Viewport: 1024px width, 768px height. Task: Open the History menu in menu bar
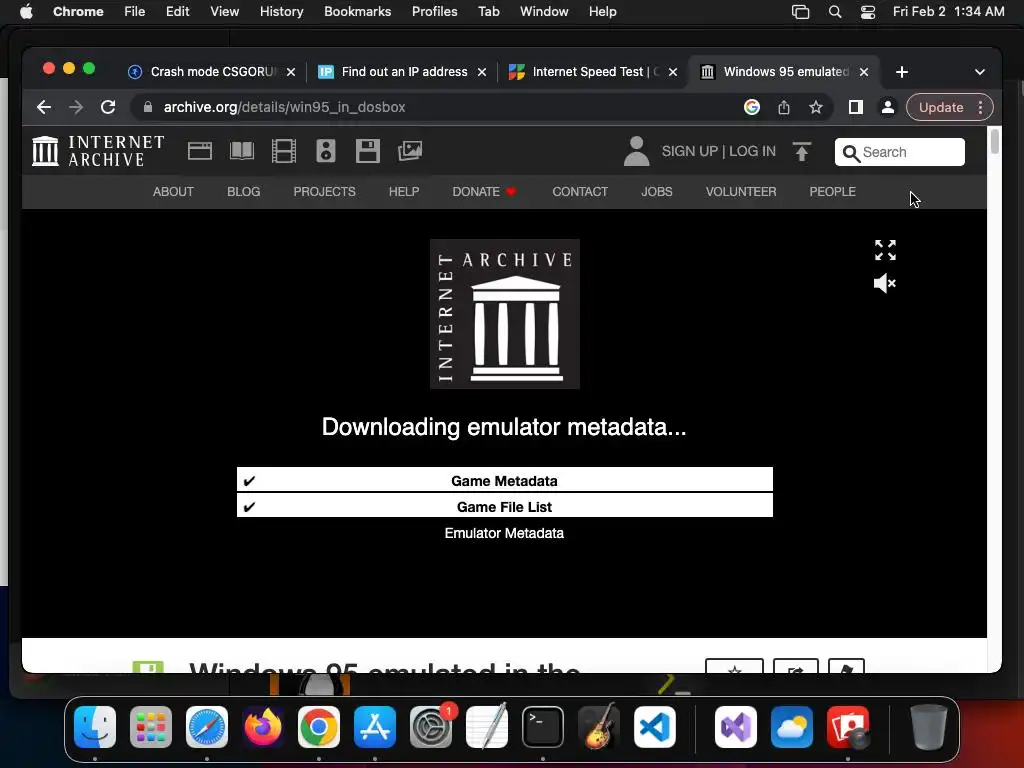[x=281, y=11]
